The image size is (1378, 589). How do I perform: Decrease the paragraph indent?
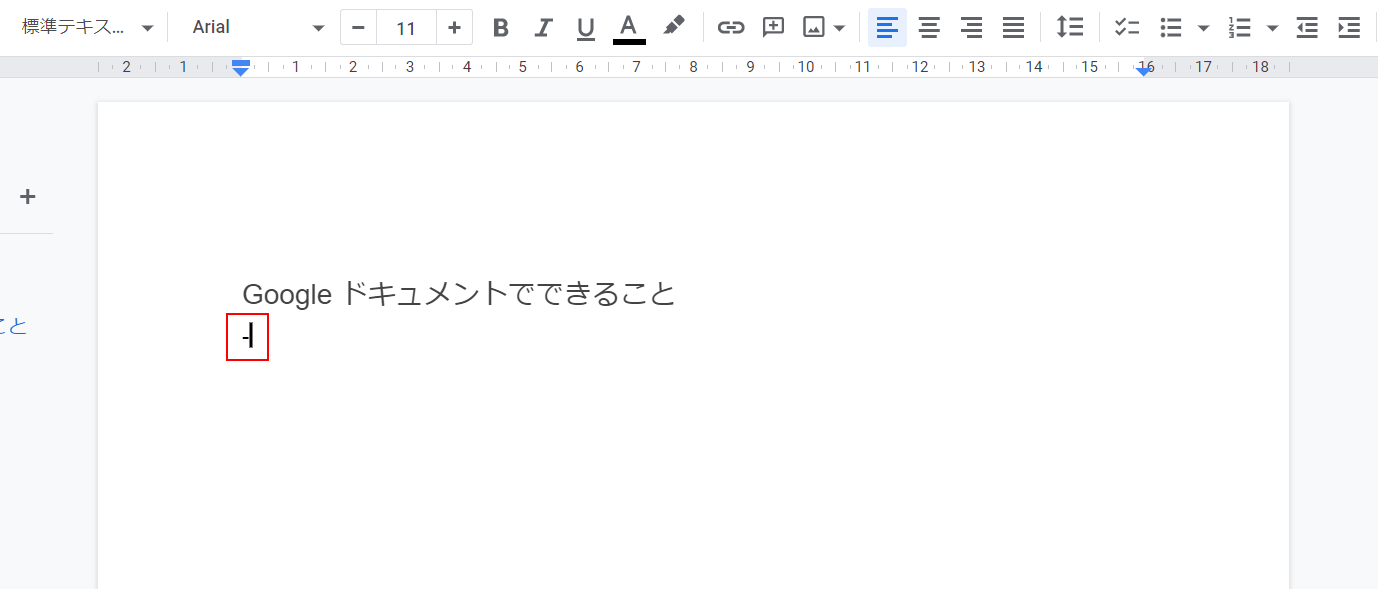(x=1307, y=27)
